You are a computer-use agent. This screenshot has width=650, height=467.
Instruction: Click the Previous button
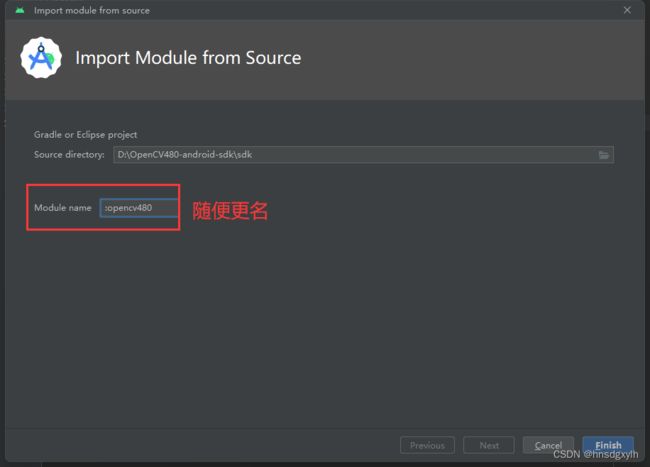tap(427, 445)
